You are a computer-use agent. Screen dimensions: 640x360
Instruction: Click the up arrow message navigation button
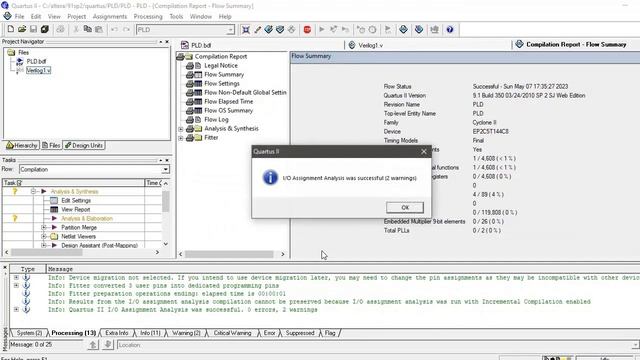point(93,345)
